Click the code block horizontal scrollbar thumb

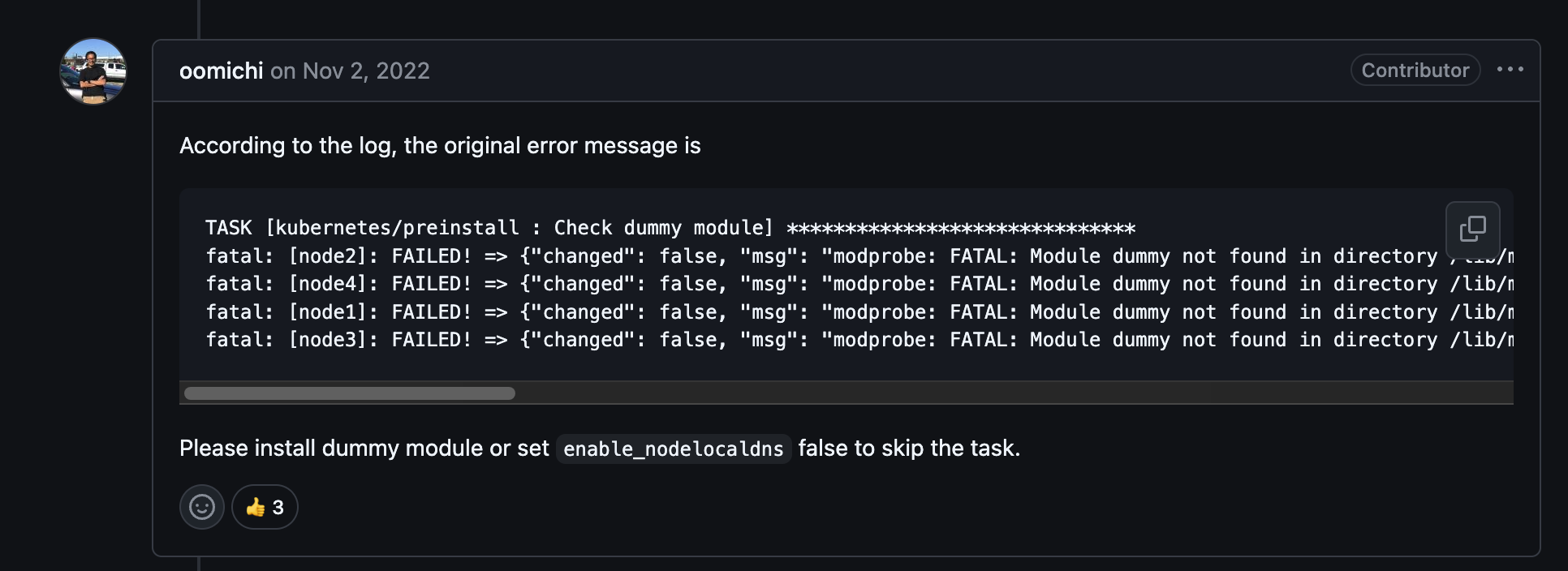(350, 393)
